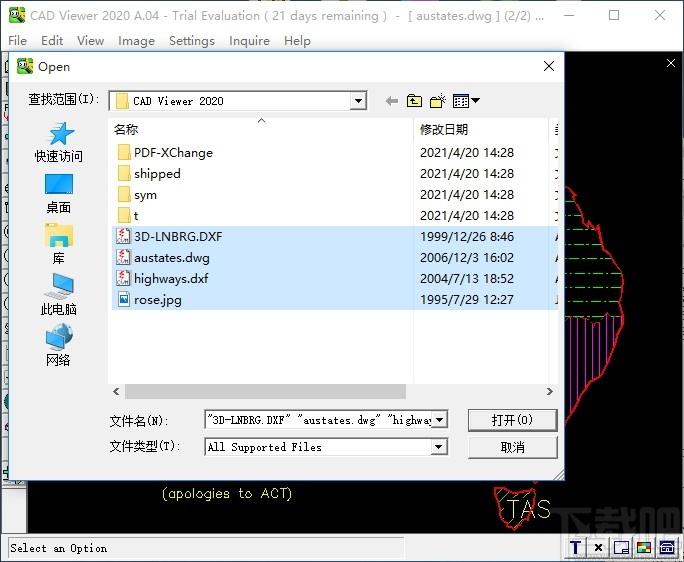Click the 打开(O) open button

point(513,420)
